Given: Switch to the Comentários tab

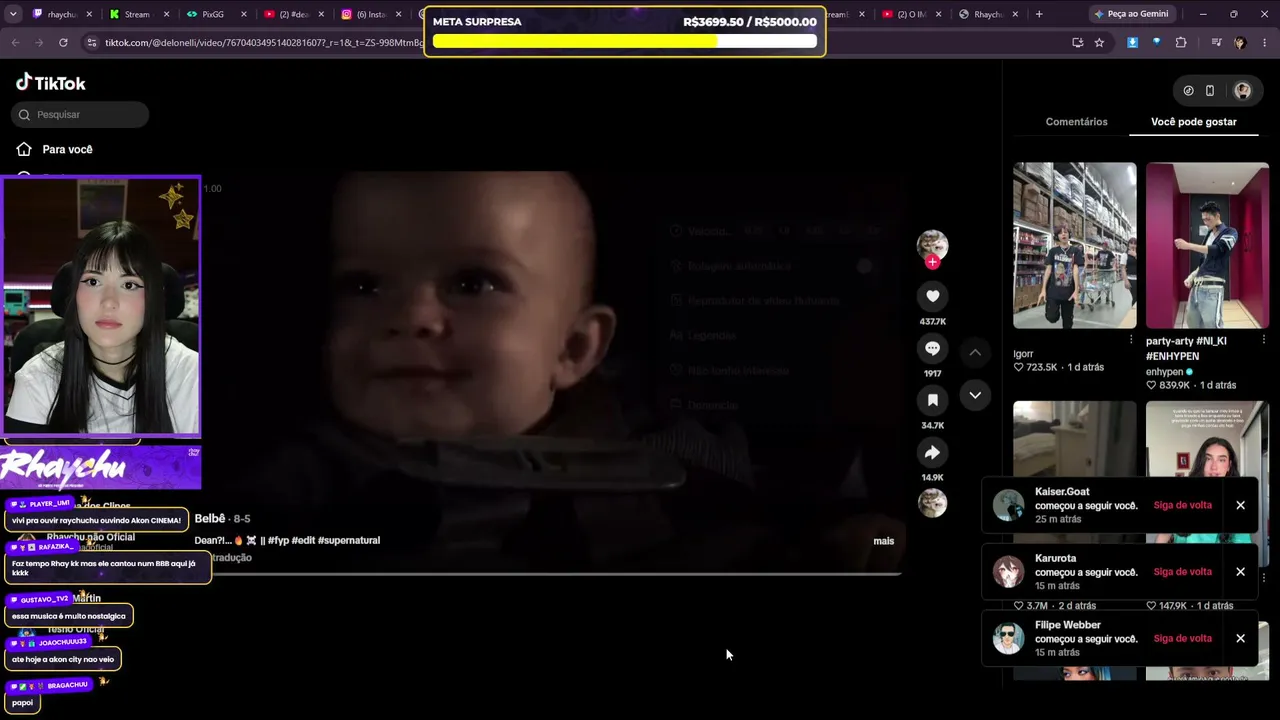Looking at the screenshot, I should (x=1077, y=122).
